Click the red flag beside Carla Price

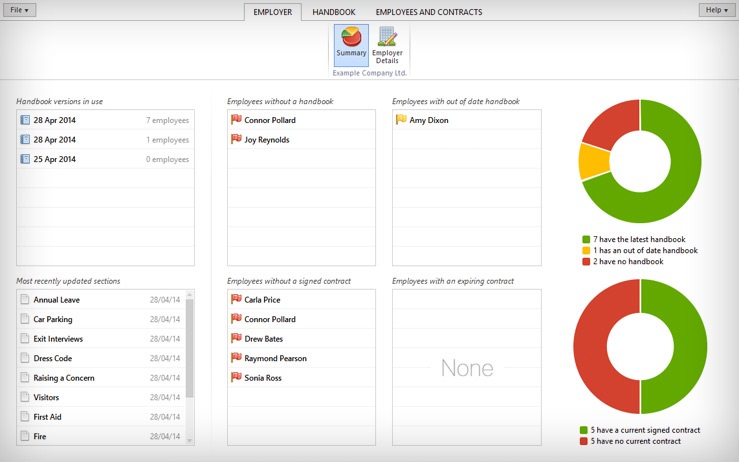pyautogui.click(x=236, y=299)
